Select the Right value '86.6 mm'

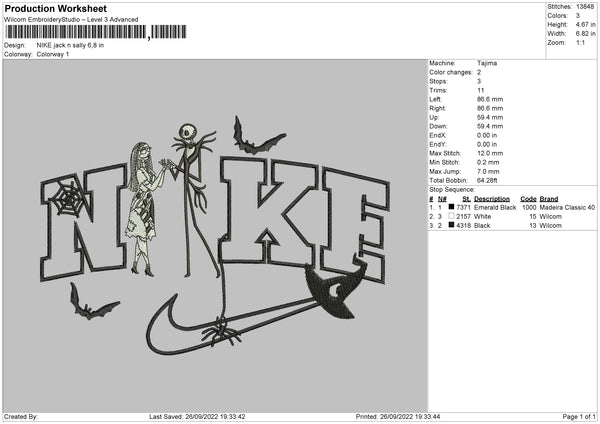490,108
